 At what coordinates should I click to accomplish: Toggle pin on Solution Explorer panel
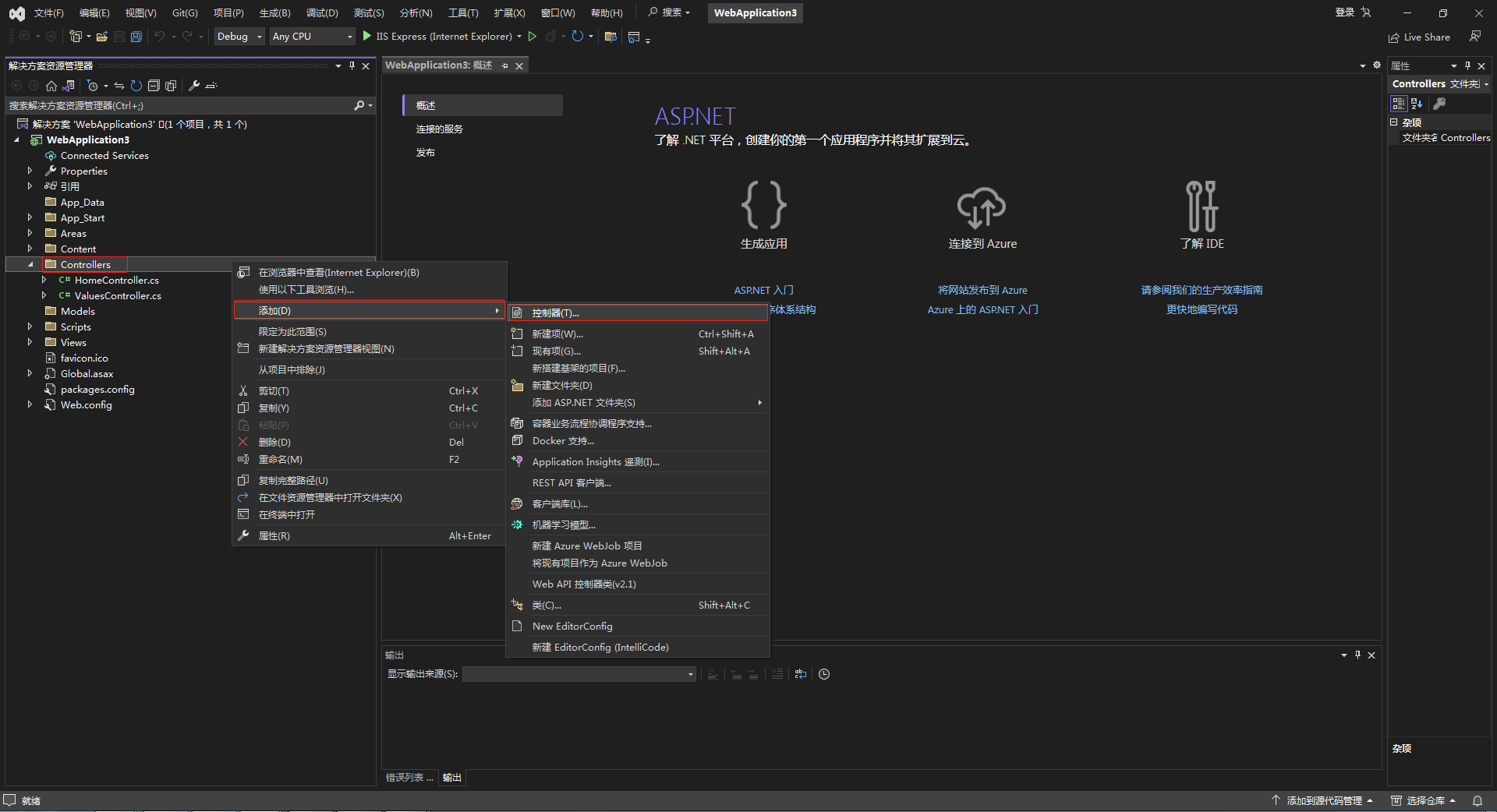pyautogui.click(x=352, y=66)
